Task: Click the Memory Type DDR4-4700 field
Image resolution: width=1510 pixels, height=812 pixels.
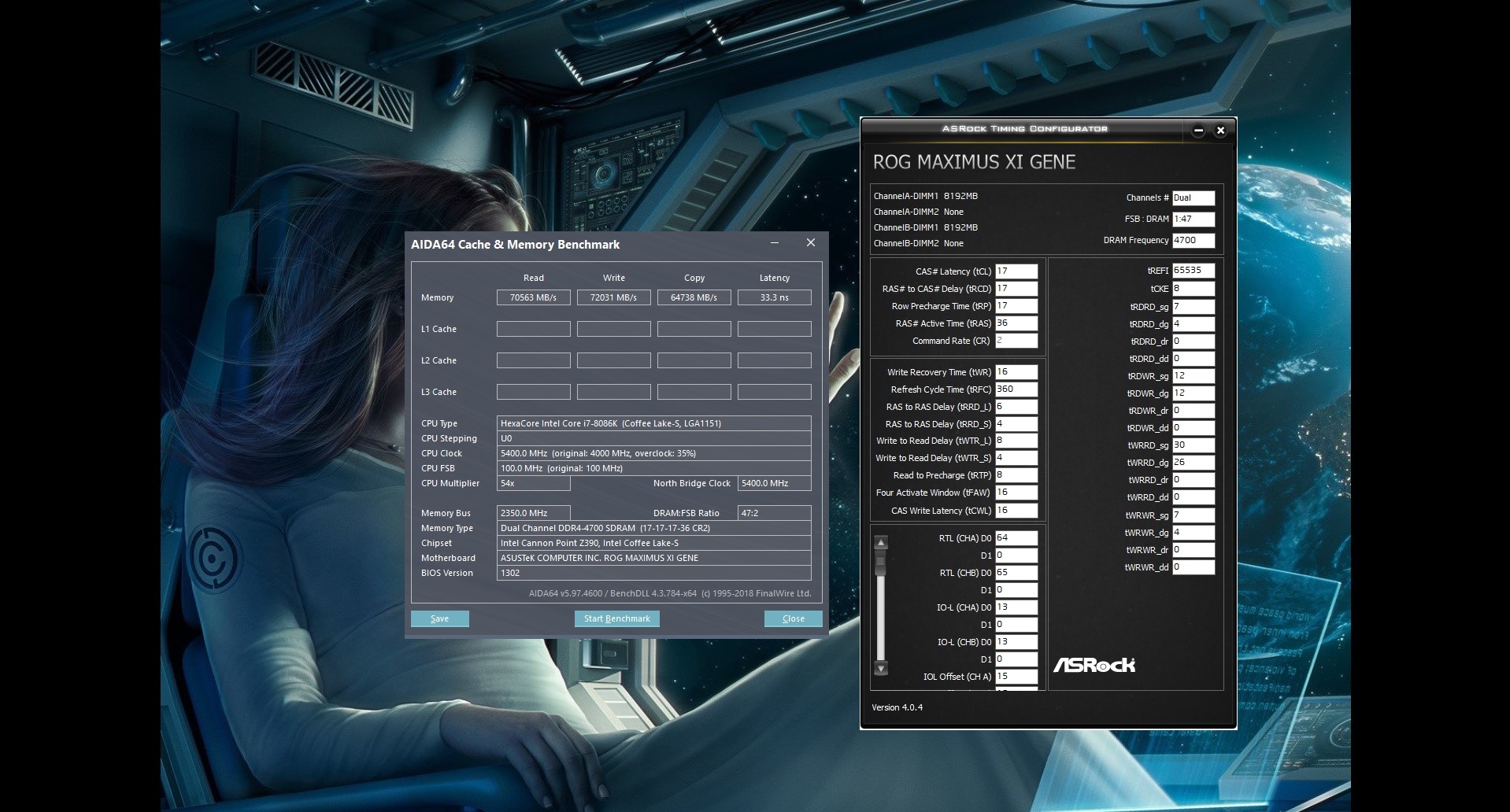Action: pos(653,528)
